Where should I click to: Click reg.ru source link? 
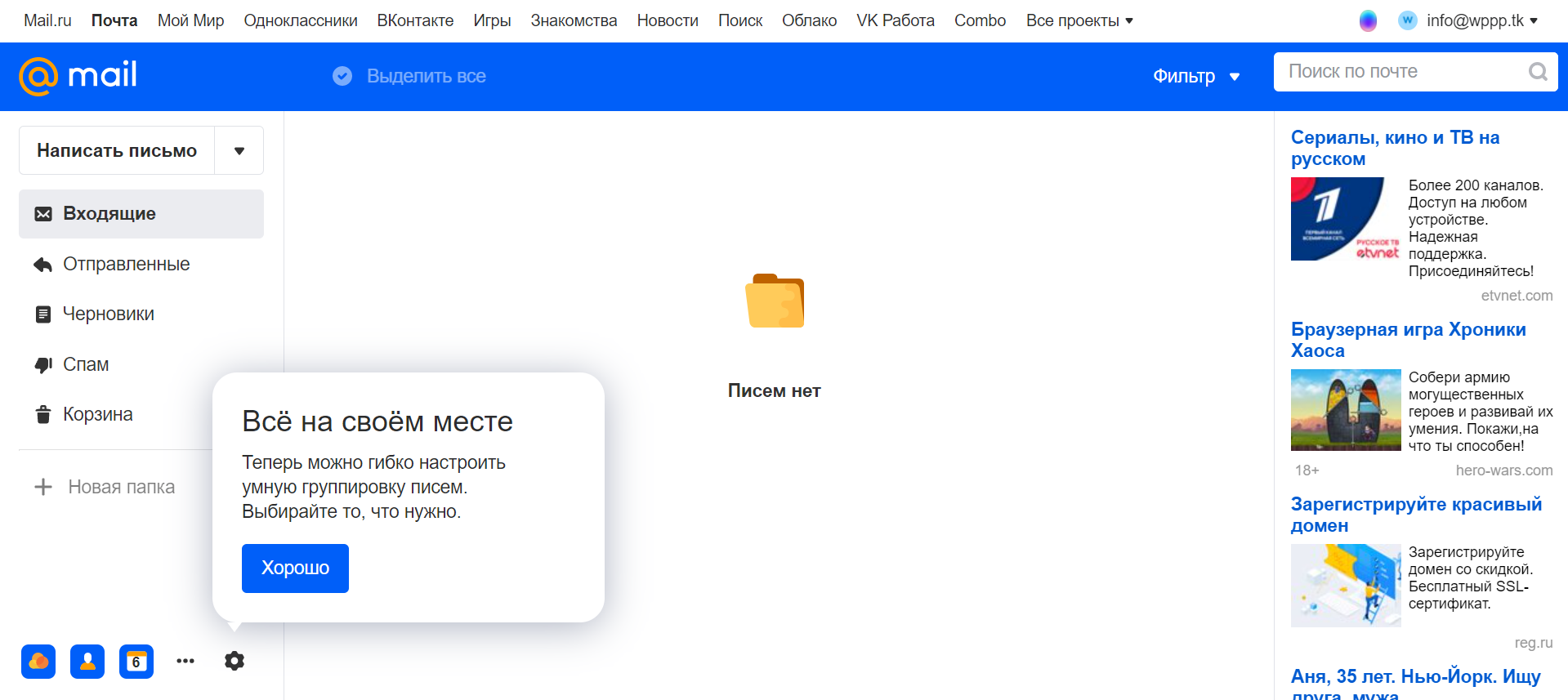tap(1534, 643)
